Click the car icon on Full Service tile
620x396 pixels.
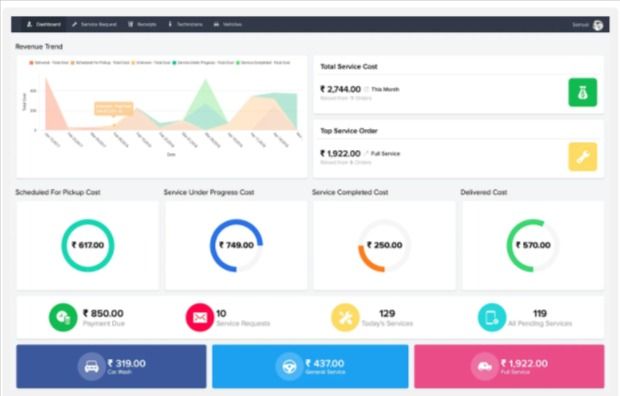(x=485, y=367)
